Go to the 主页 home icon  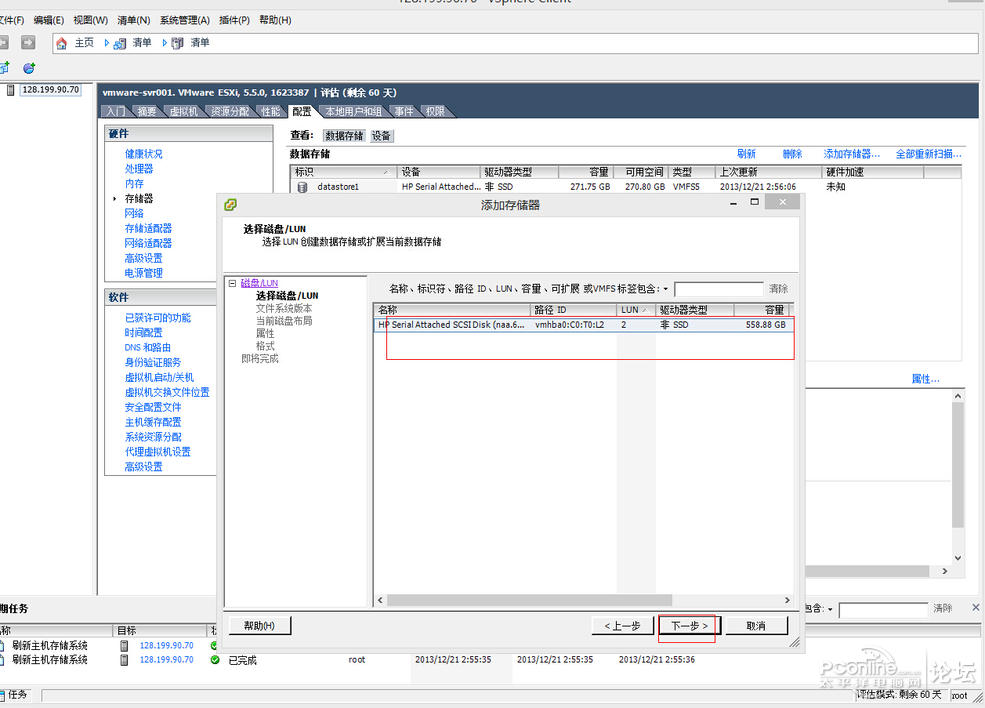[62, 43]
